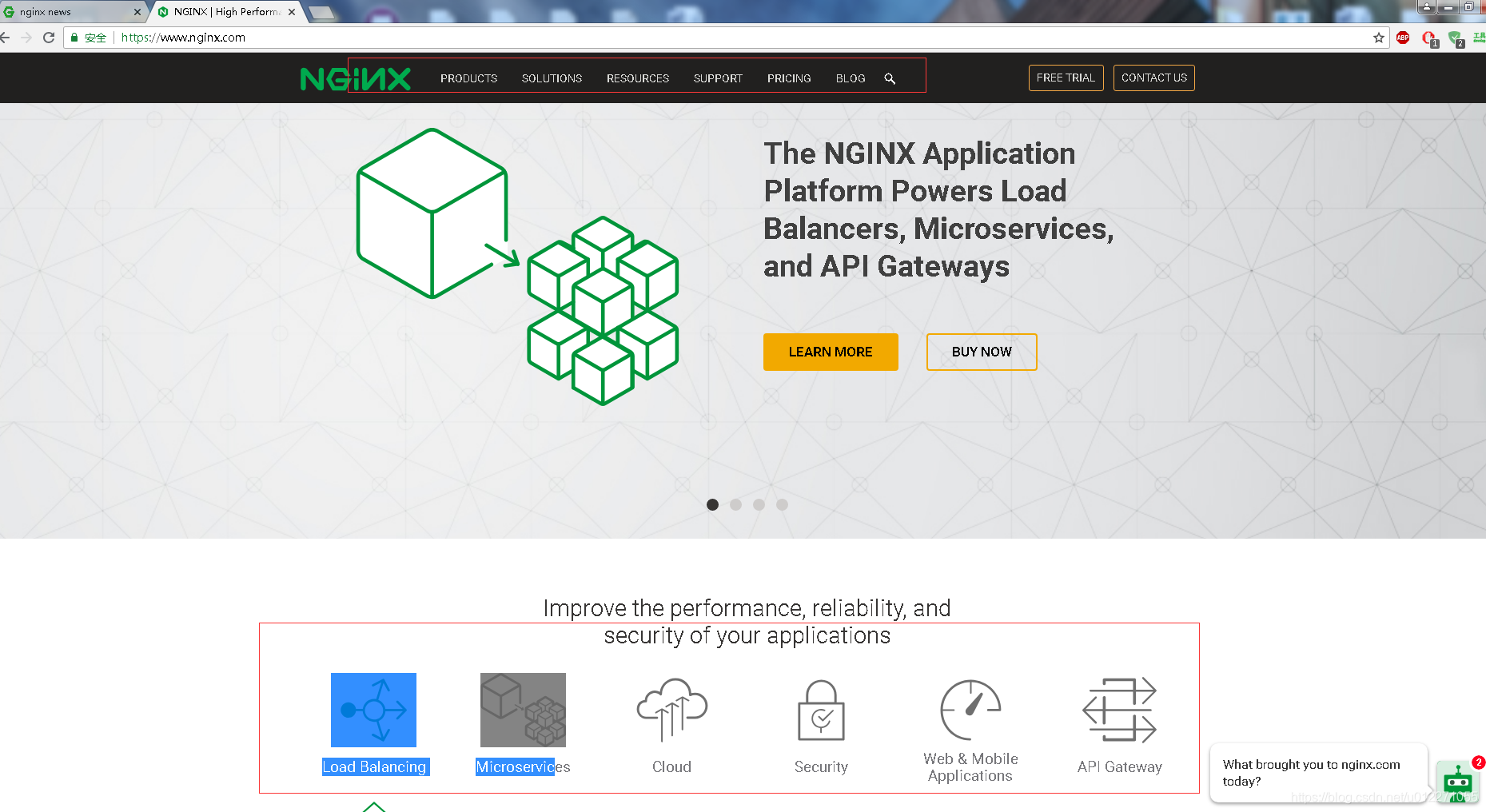The image size is (1486, 812).
Task: Click the CONTACT US button
Action: pos(1153,78)
